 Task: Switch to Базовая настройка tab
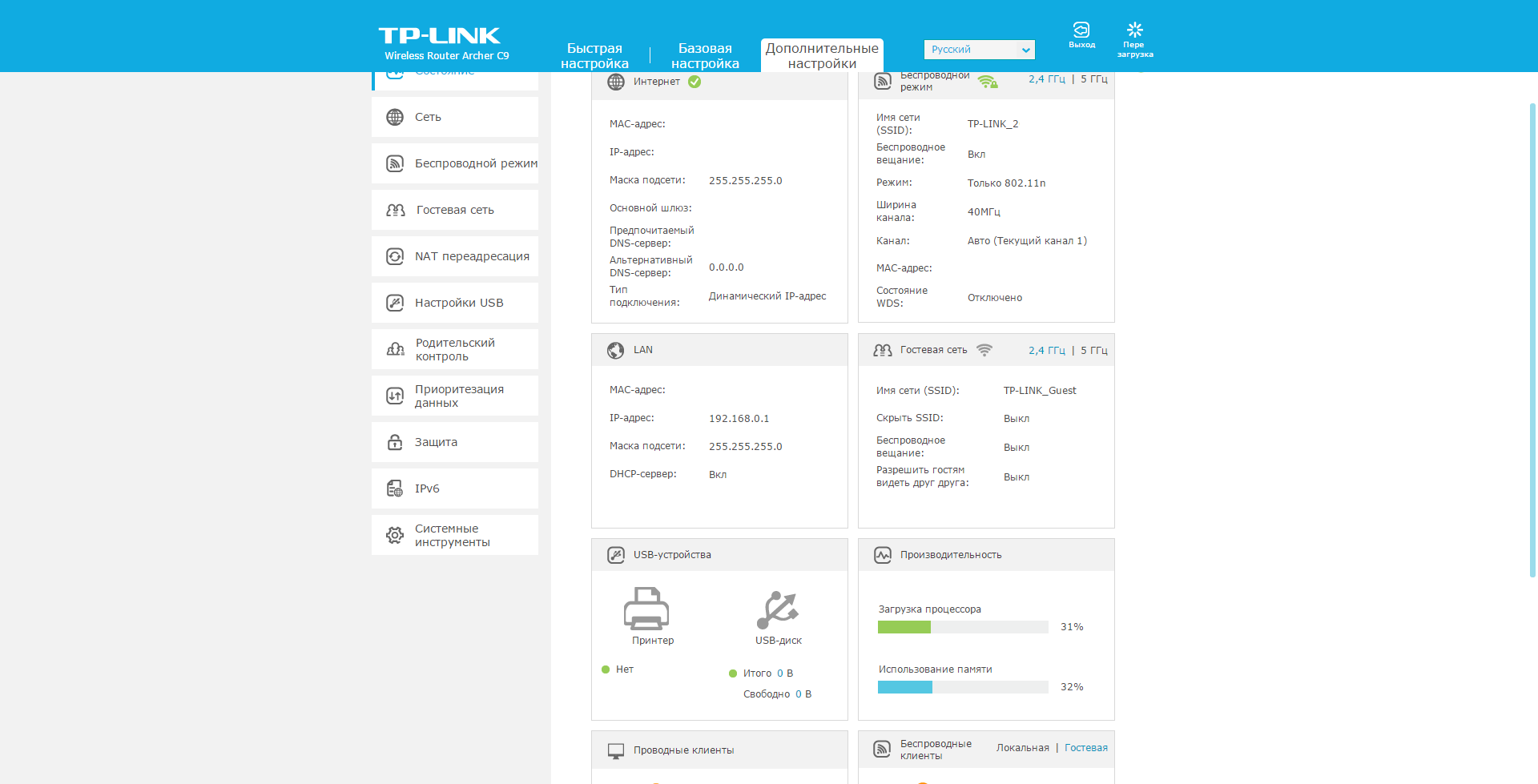pos(705,56)
